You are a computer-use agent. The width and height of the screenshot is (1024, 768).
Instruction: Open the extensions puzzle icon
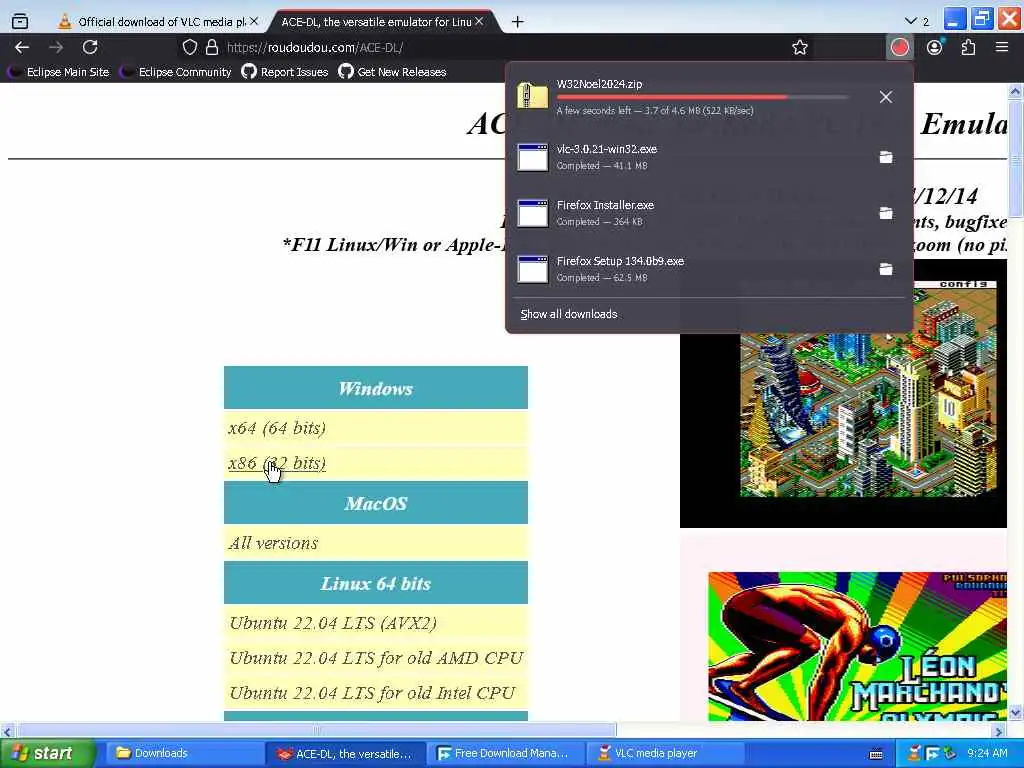pyautogui.click(x=968, y=47)
